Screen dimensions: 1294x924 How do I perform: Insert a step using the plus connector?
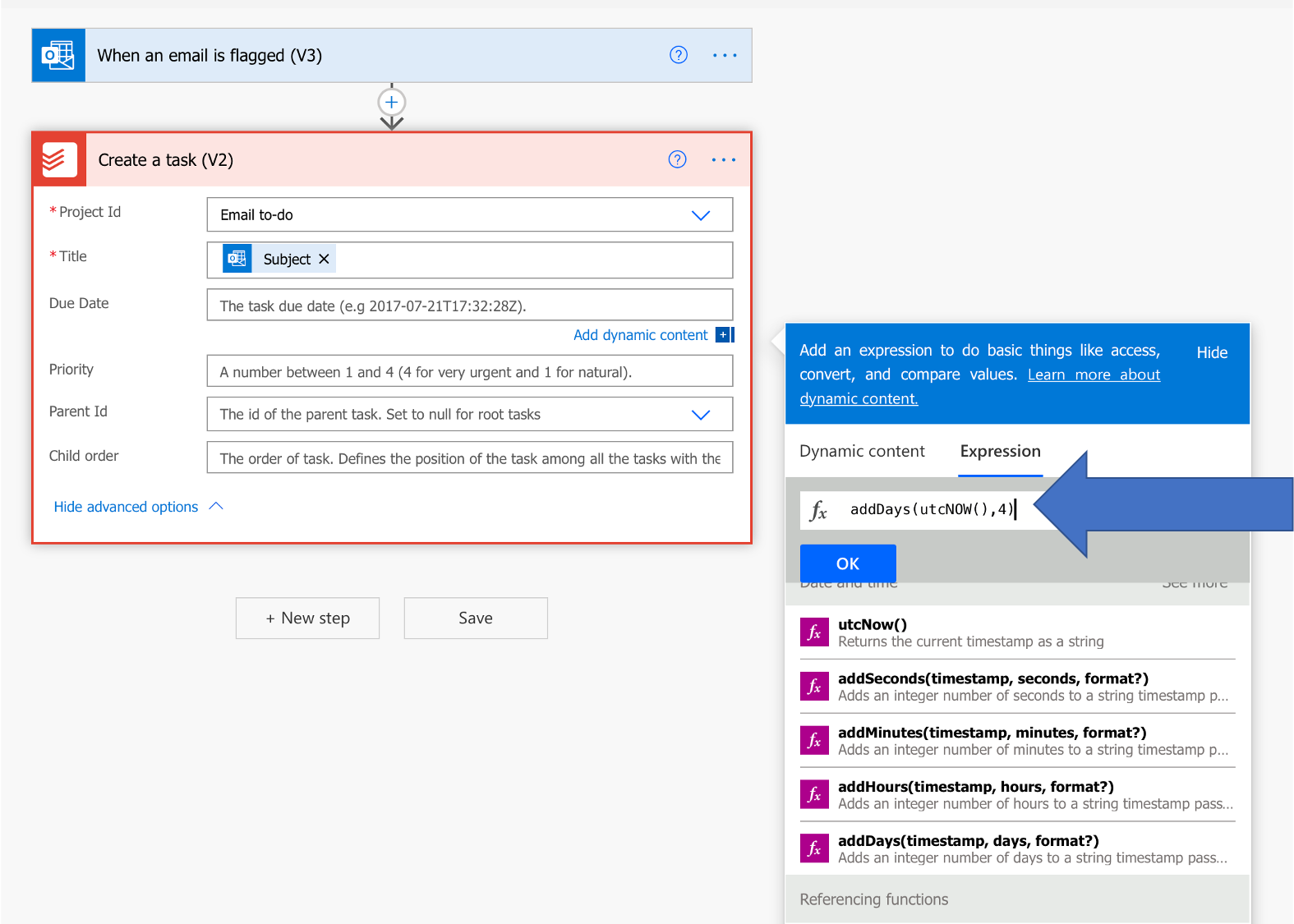coord(392,103)
